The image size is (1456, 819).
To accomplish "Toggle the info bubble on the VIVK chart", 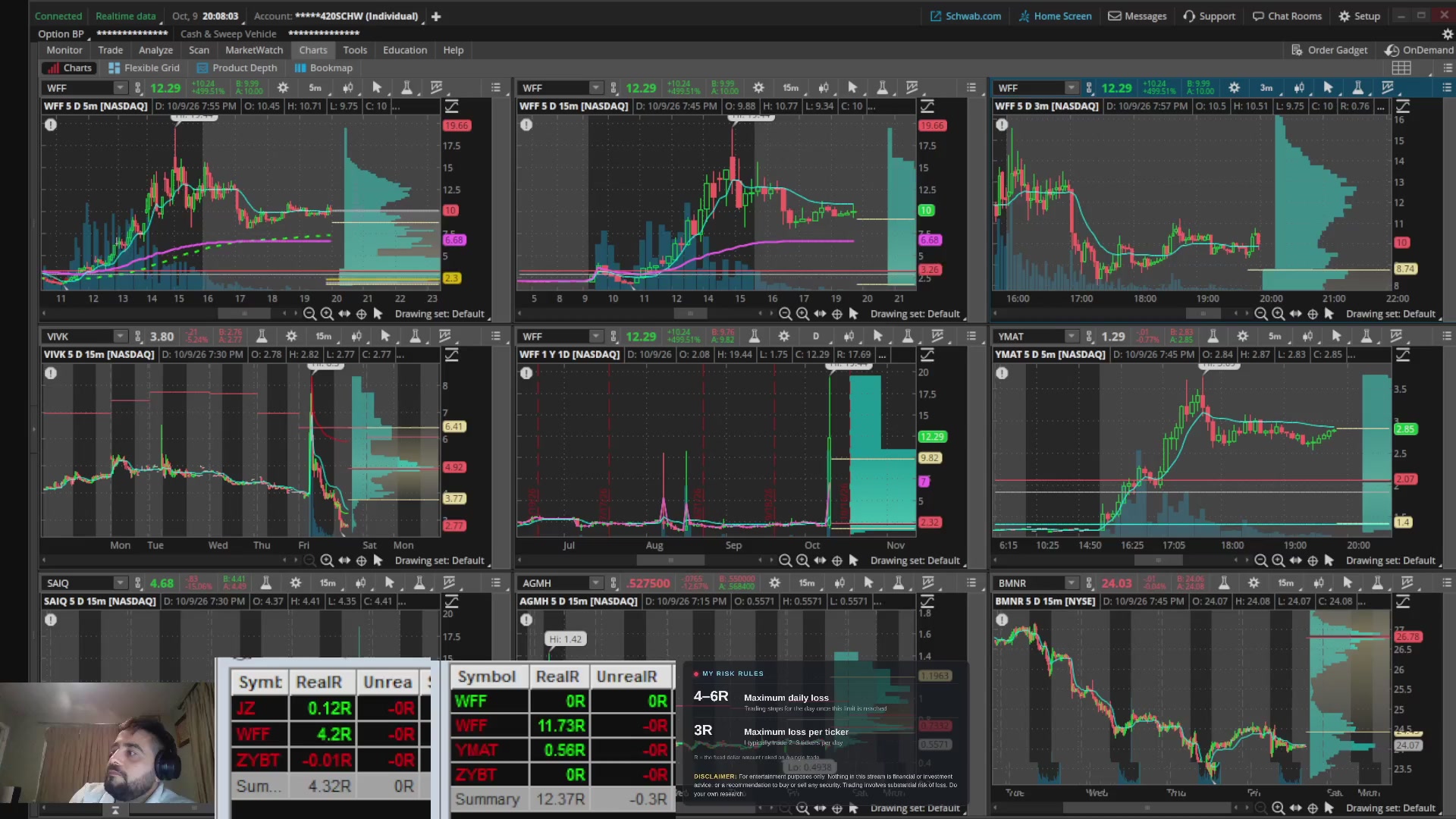I will (x=51, y=373).
